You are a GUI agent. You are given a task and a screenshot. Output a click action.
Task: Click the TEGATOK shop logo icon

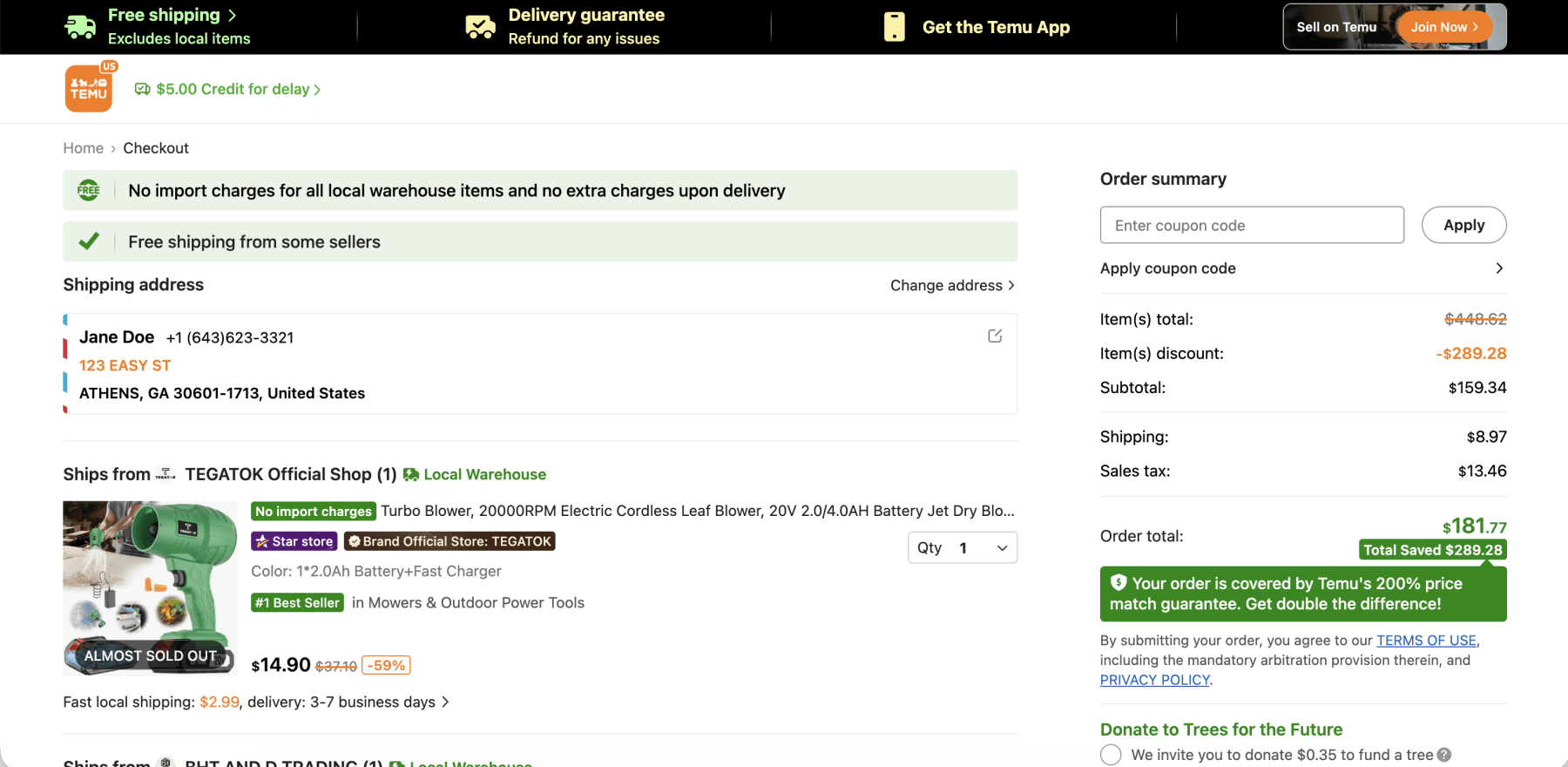click(x=166, y=474)
